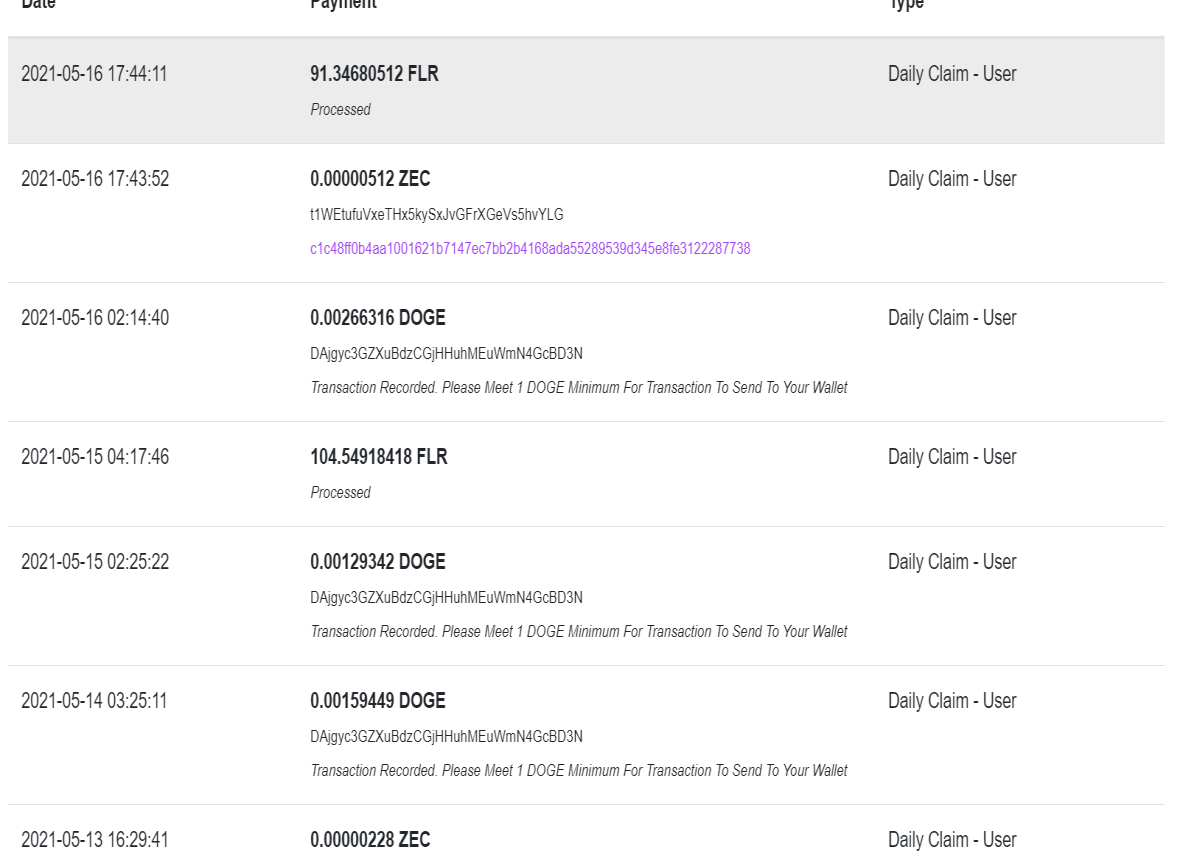Select the 0.00266316 DOGE payment amount
Screen dimensions: 1200x863
click(x=378, y=318)
